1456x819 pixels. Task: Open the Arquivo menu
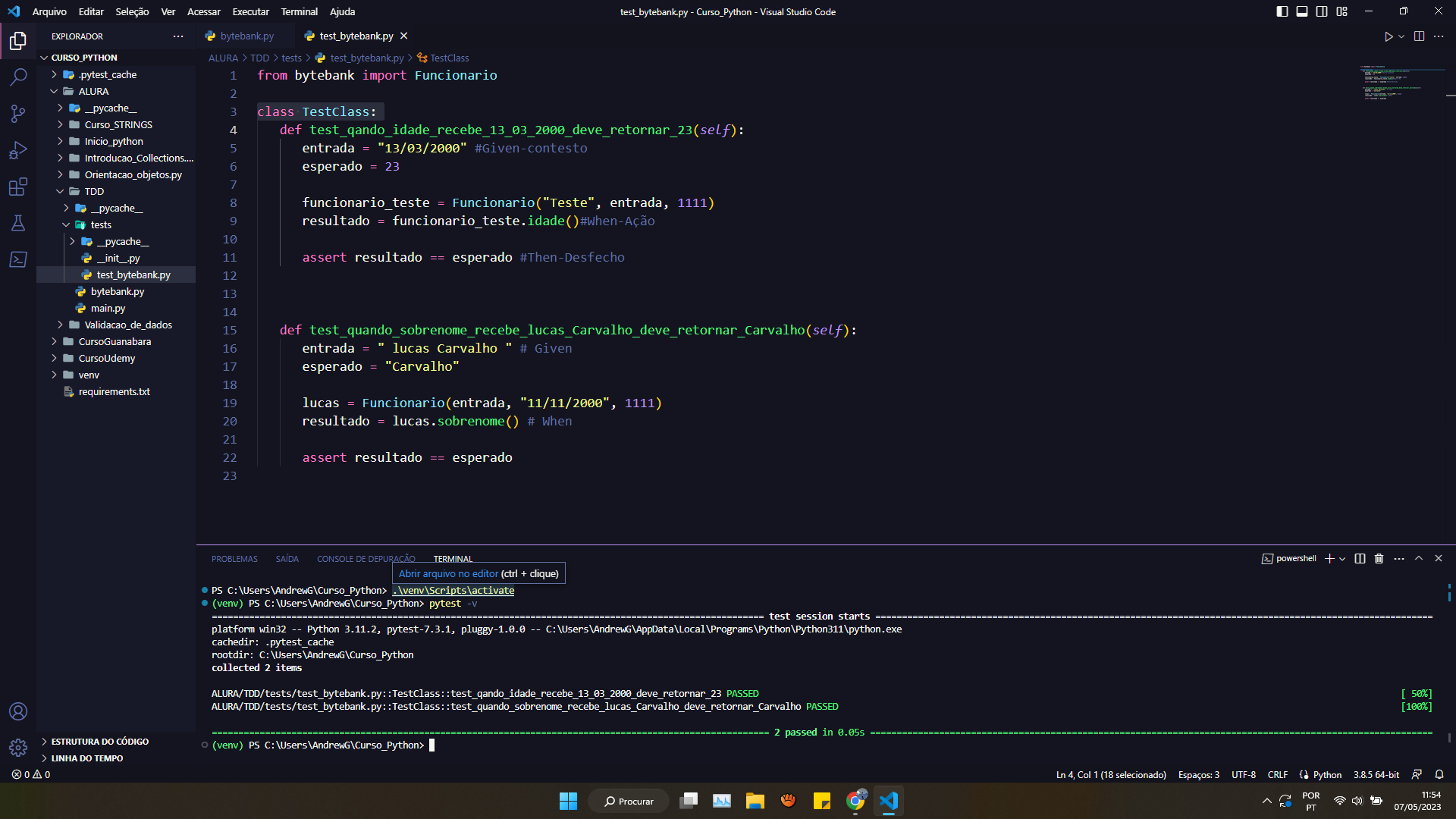point(49,11)
